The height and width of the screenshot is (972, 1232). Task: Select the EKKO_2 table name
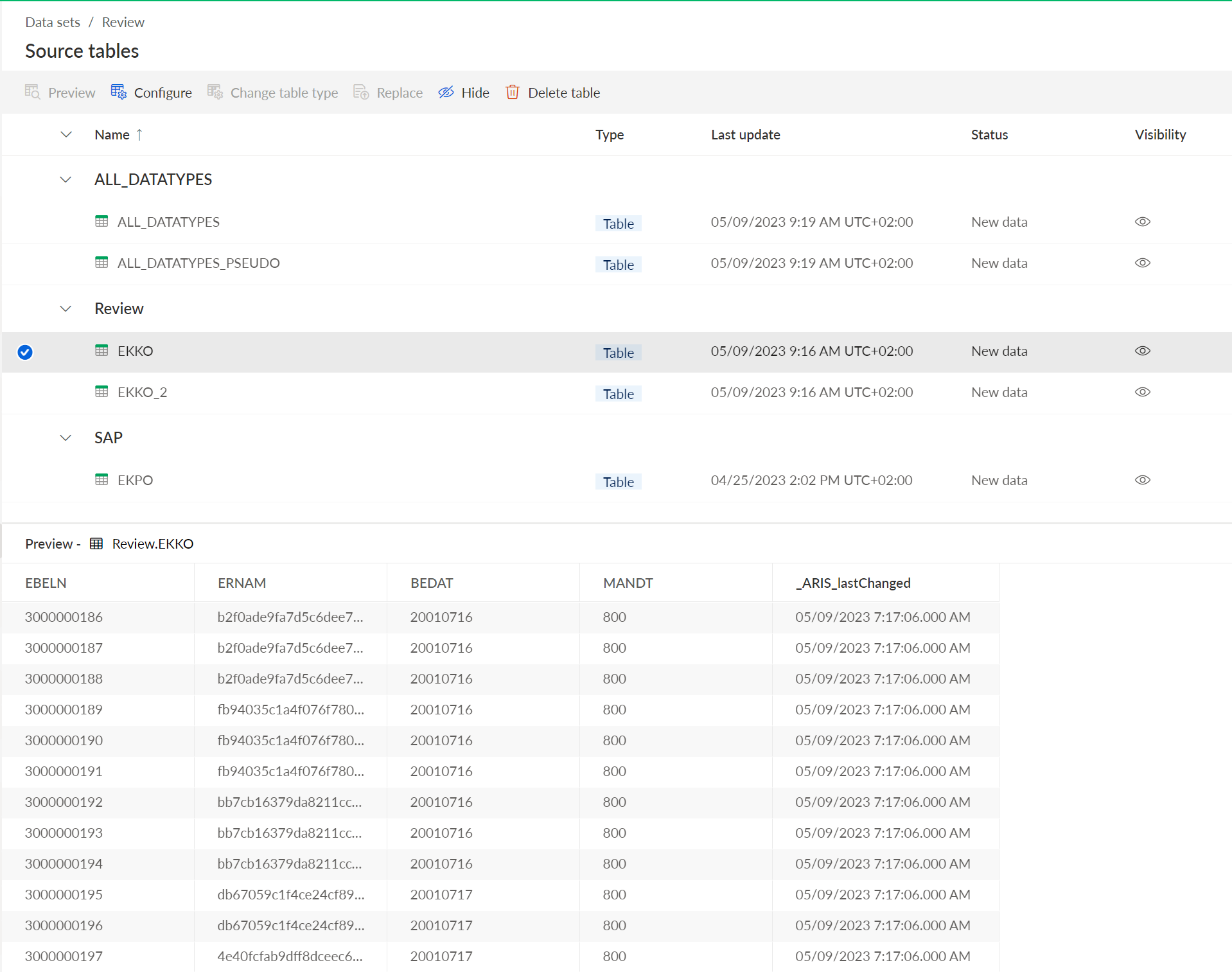[142, 392]
